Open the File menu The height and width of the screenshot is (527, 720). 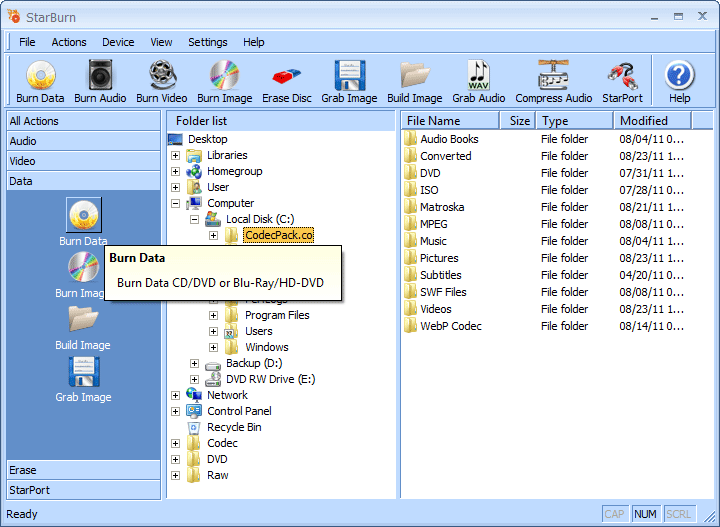[x=27, y=42]
